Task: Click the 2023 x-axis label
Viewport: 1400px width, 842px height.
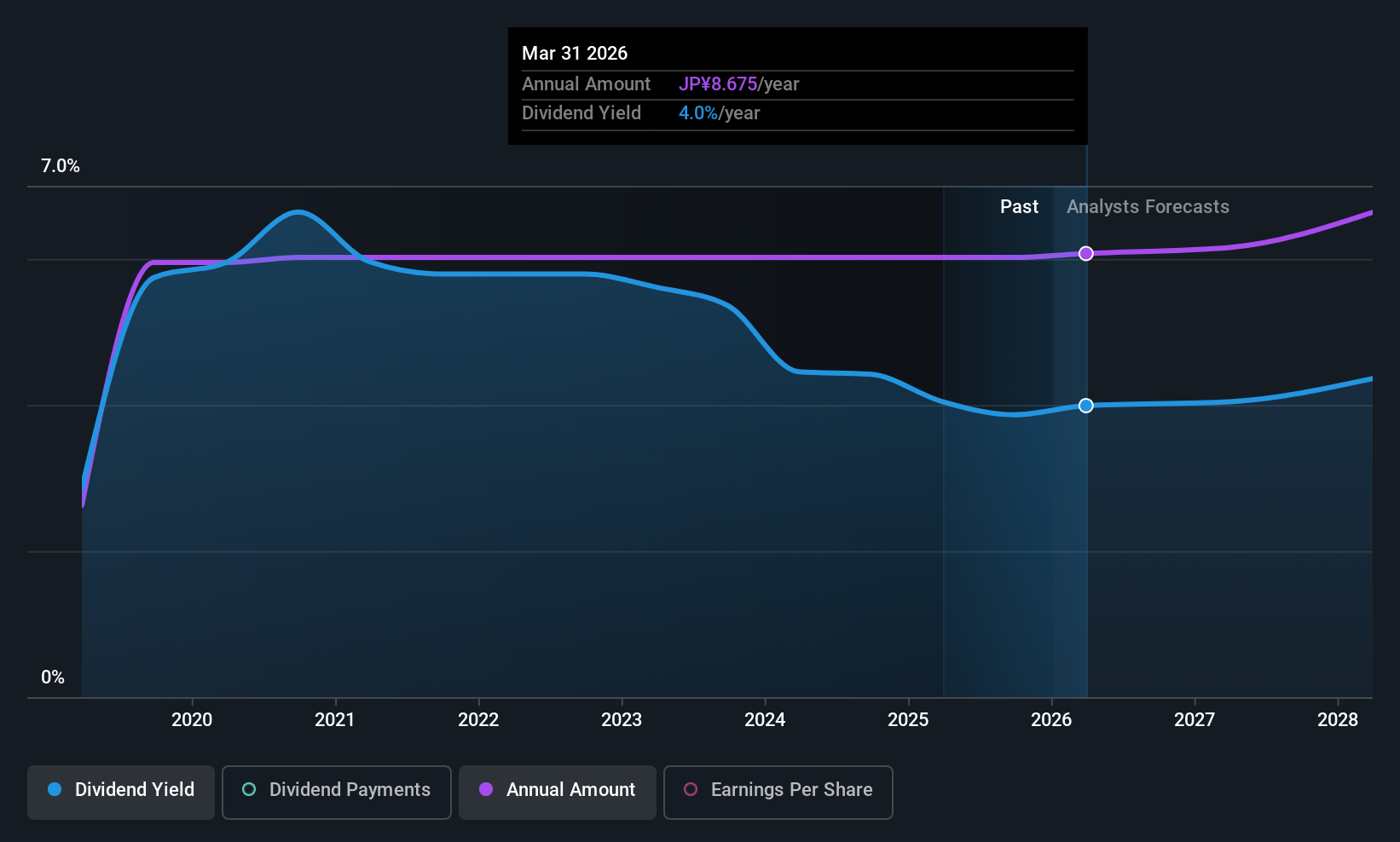Action: 622,720
